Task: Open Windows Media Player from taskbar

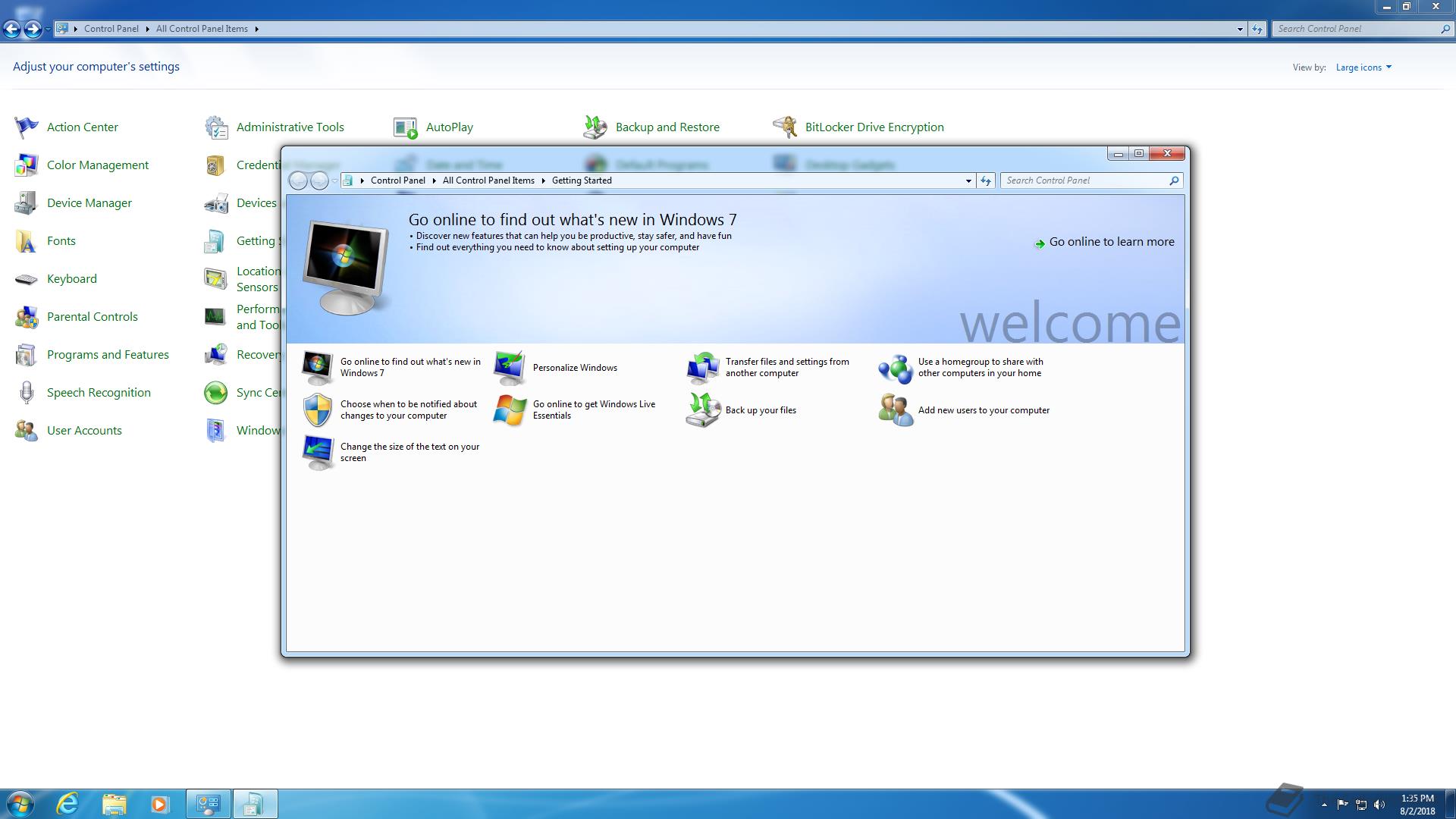Action: tap(159, 804)
